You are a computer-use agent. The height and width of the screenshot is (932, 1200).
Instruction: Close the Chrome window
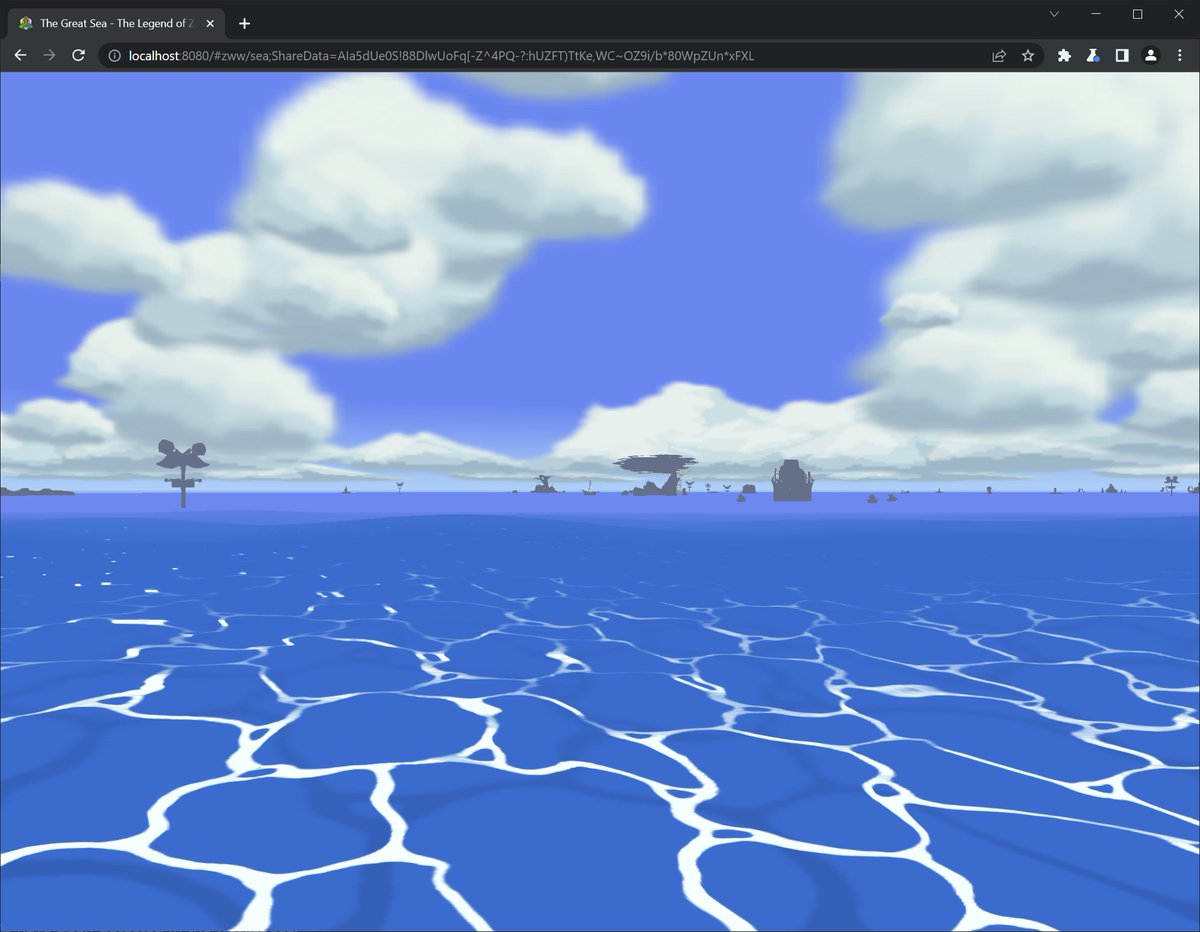(1178, 14)
